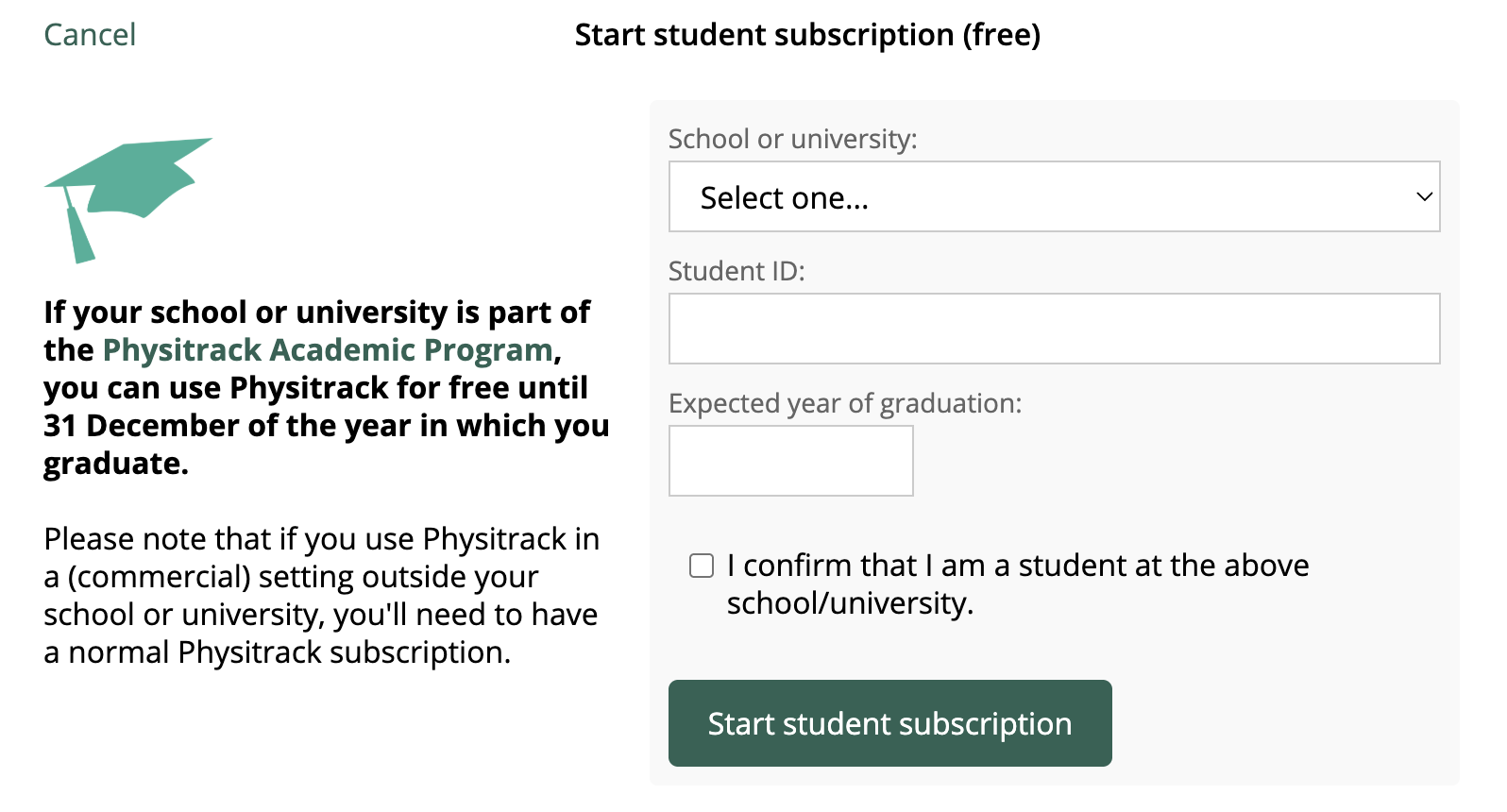Viewport: 1507px width, 812px height.
Task: Click the word "graduate." in the bold text
Action: tap(116, 464)
